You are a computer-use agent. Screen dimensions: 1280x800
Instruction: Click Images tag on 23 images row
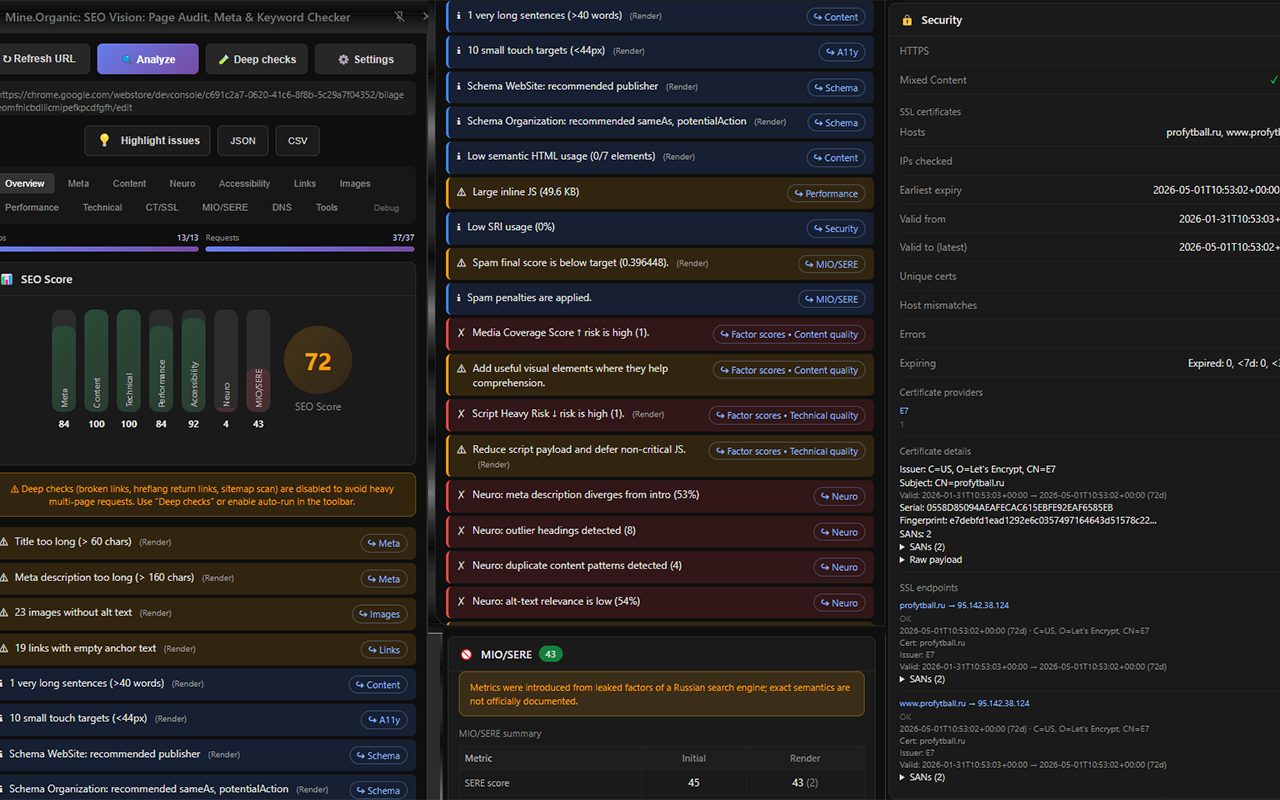tap(380, 614)
